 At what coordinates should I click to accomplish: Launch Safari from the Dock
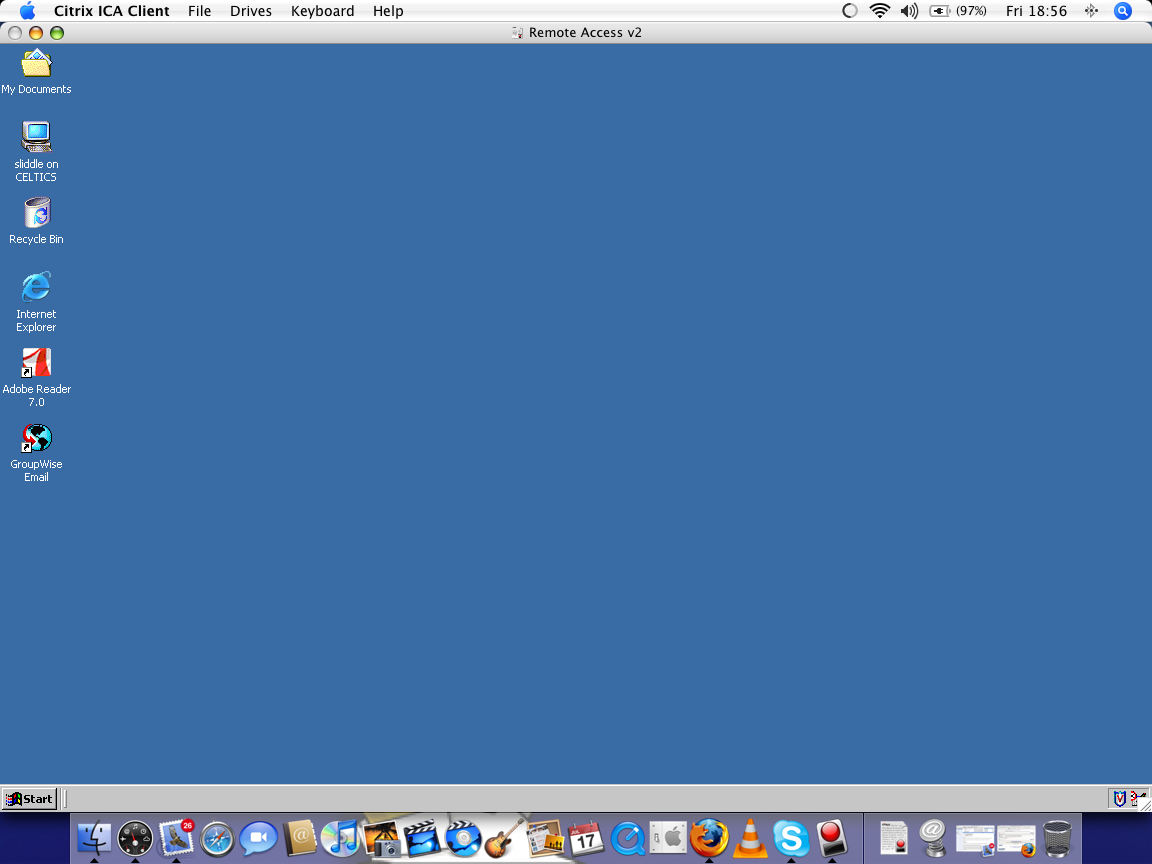click(x=217, y=839)
